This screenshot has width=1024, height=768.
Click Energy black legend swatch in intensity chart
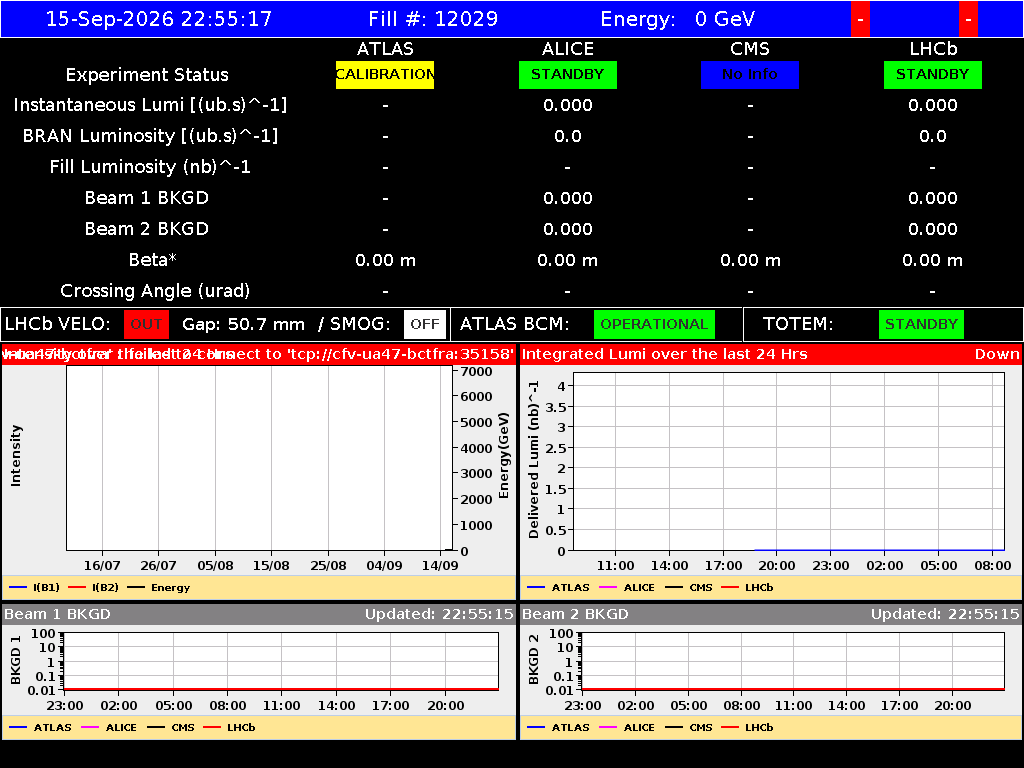pos(136,587)
